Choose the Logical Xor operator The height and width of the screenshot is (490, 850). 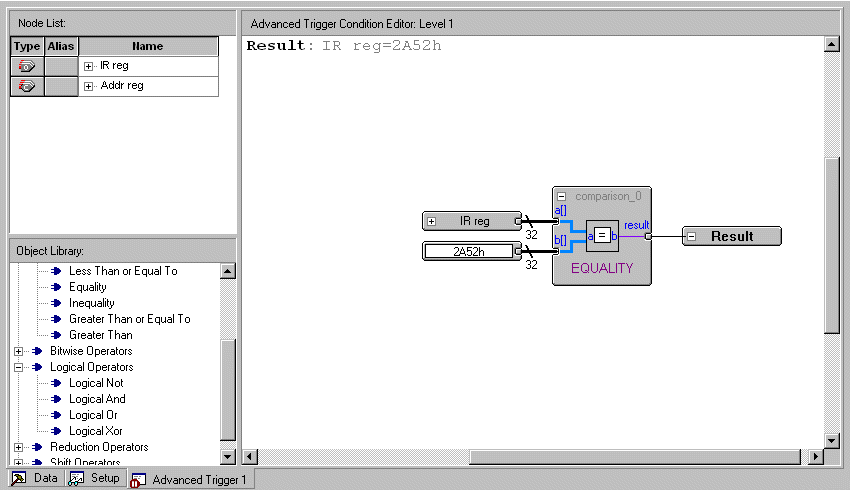(x=96, y=431)
